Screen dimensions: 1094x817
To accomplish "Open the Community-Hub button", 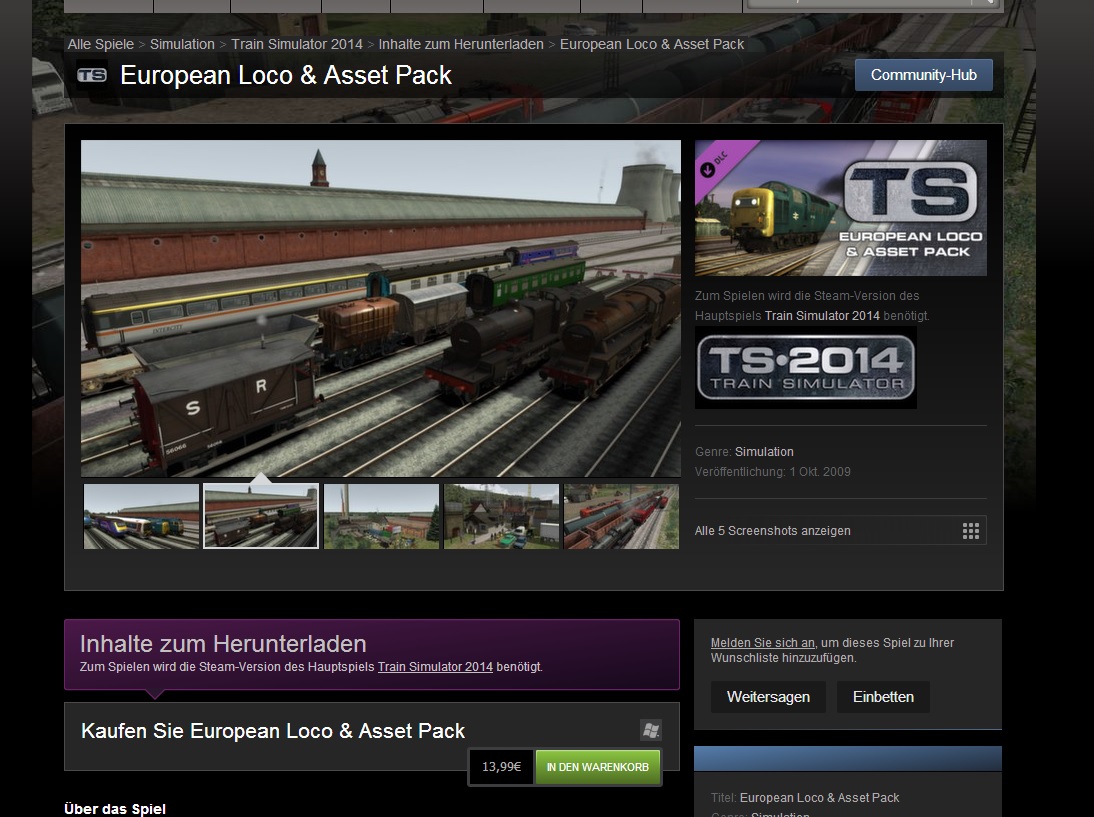I will click(923, 75).
